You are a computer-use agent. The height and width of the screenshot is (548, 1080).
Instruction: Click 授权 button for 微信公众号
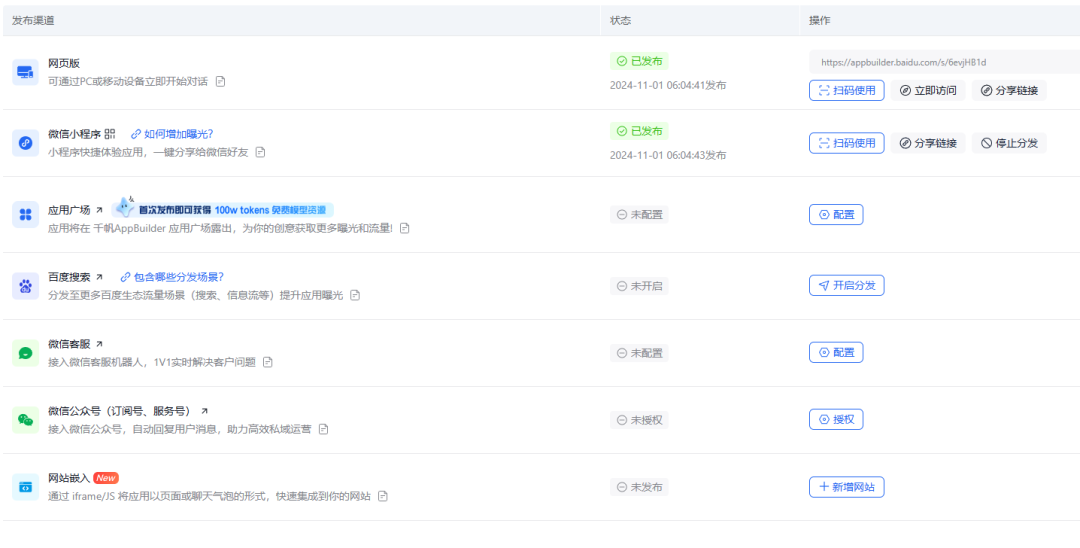tap(836, 419)
